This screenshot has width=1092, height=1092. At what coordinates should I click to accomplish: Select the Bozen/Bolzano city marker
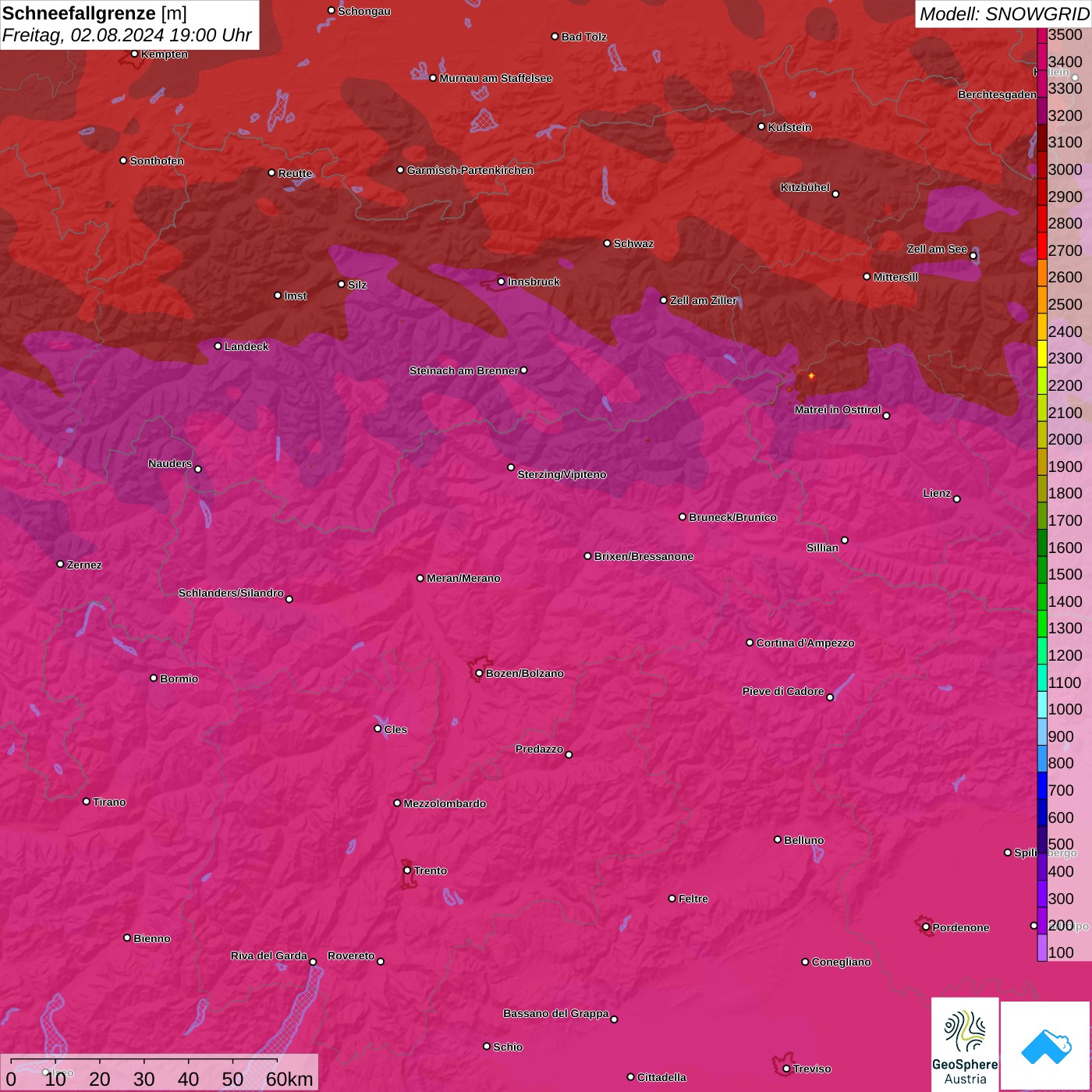(x=479, y=673)
